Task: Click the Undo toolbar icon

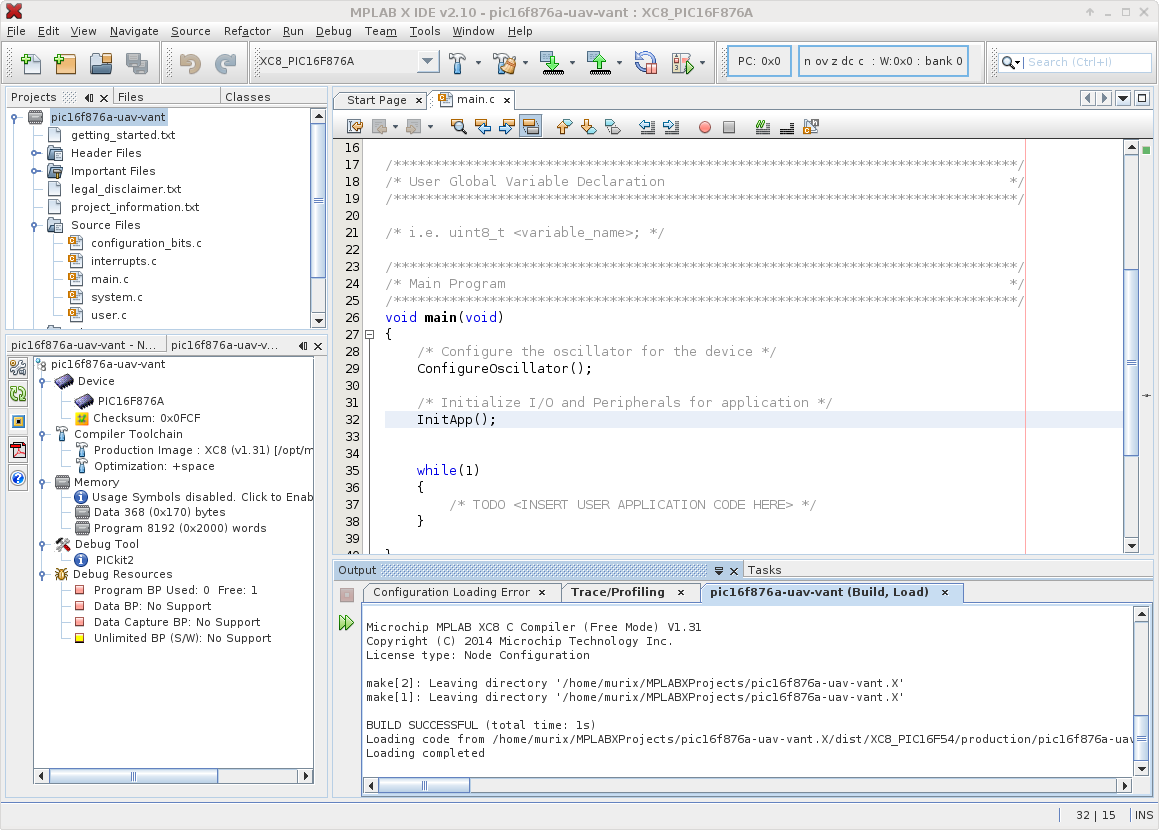Action: (x=190, y=63)
